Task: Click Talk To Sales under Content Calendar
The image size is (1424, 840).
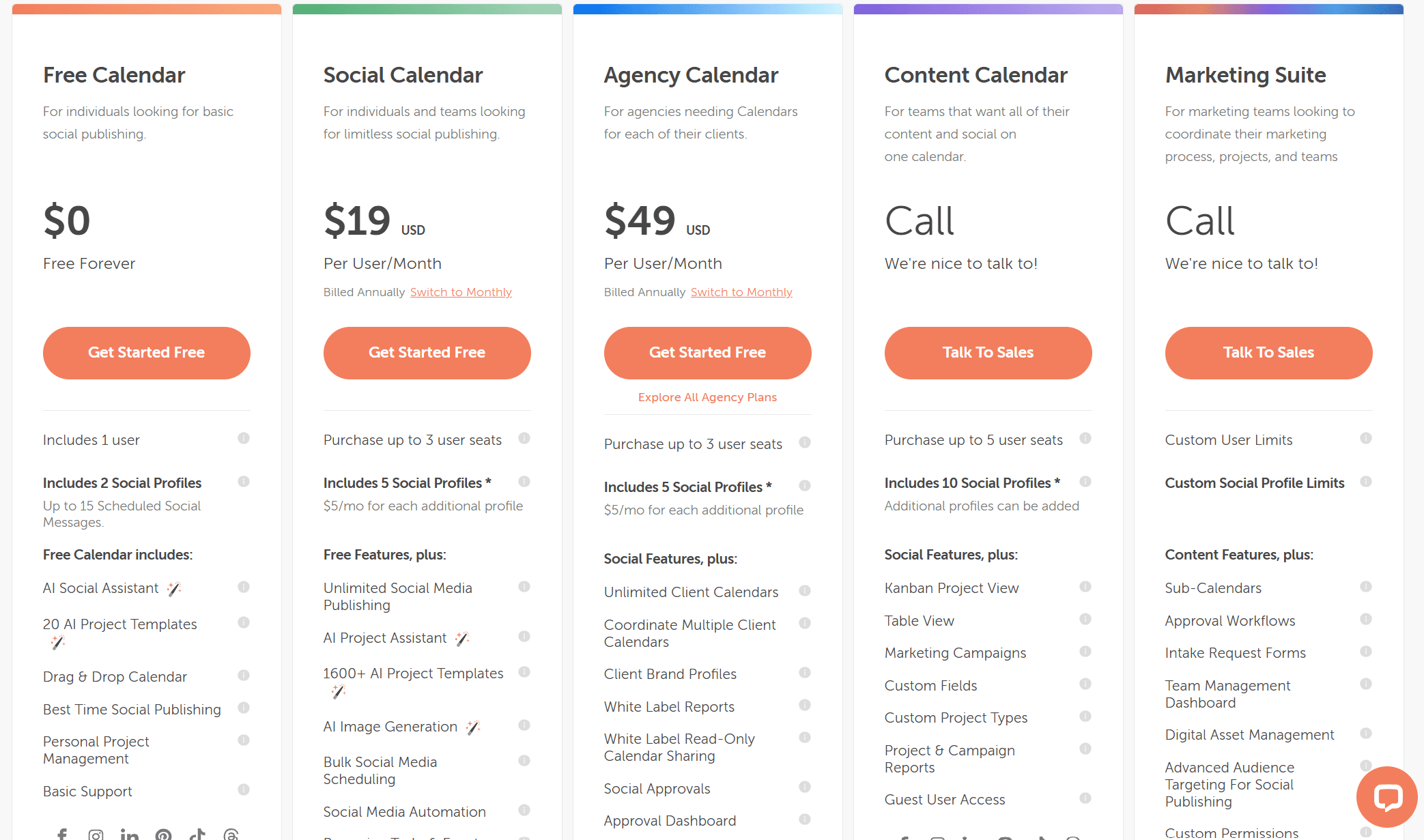Action: click(988, 353)
